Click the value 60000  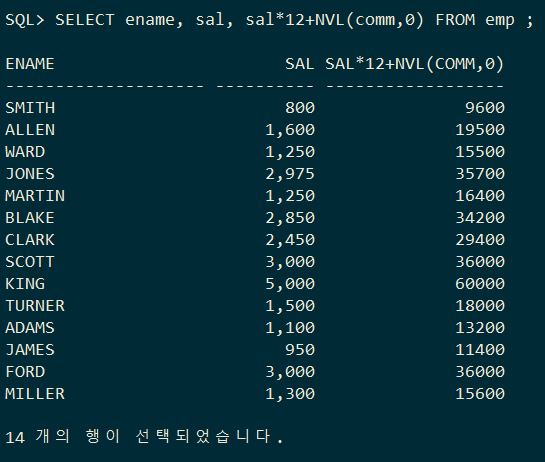[x=480, y=284]
